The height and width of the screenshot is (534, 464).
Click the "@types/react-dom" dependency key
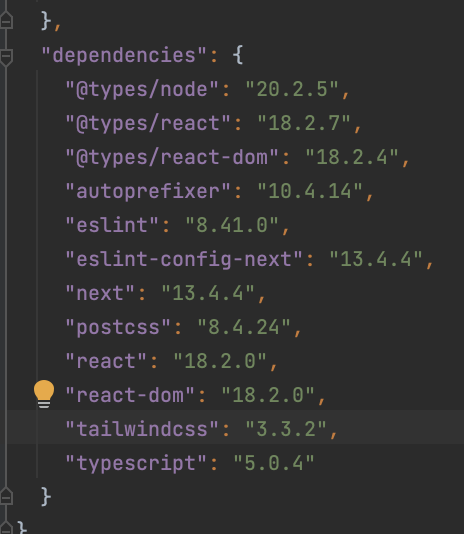click(172, 157)
